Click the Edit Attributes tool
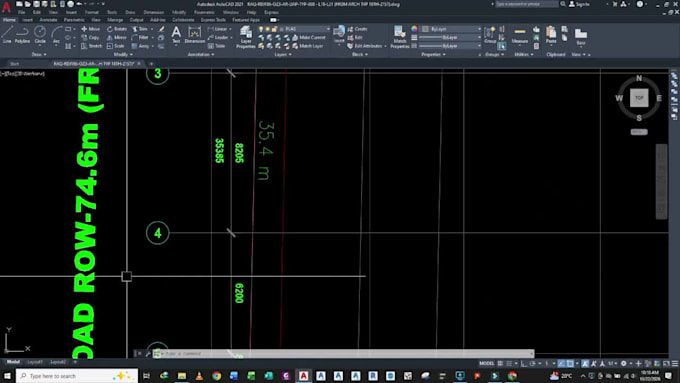Image resolution: width=680 pixels, height=383 pixels. (x=366, y=46)
